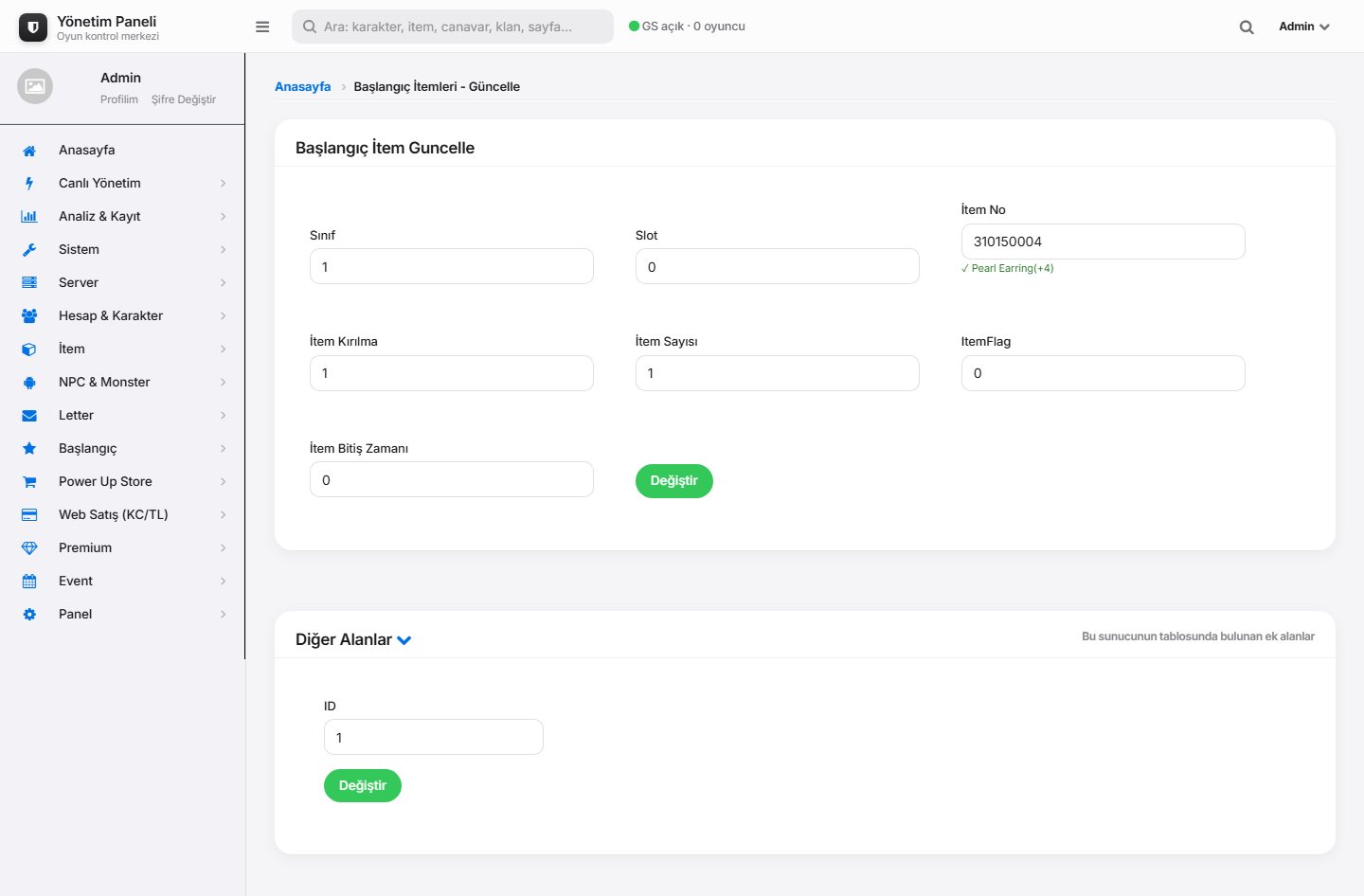Click the İtem cube icon
1364x896 pixels.
[29, 349]
